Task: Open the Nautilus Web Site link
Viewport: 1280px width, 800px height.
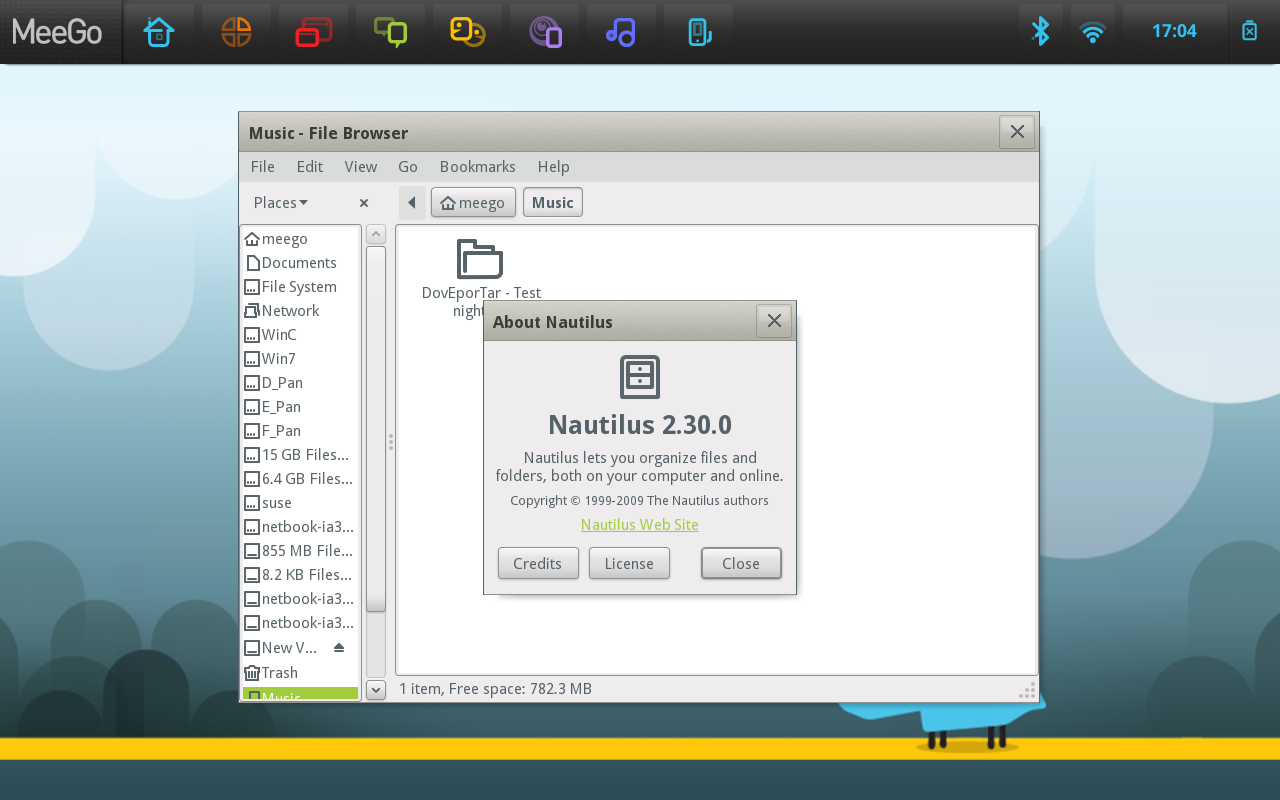Action: click(640, 525)
